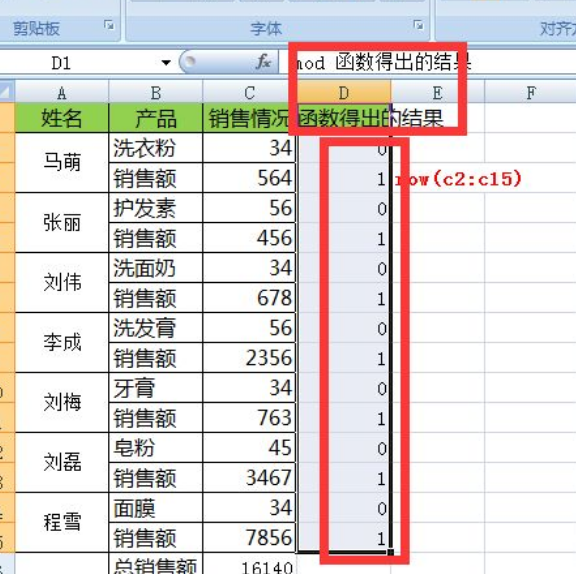Select the 洗发膏 product cell
The height and width of the screenshot is (574, 576).
coord(155,328)
